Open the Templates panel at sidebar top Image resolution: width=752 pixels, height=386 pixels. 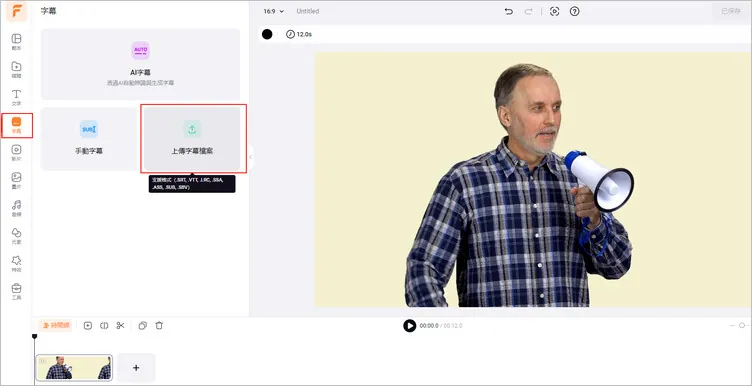(16, 42)
